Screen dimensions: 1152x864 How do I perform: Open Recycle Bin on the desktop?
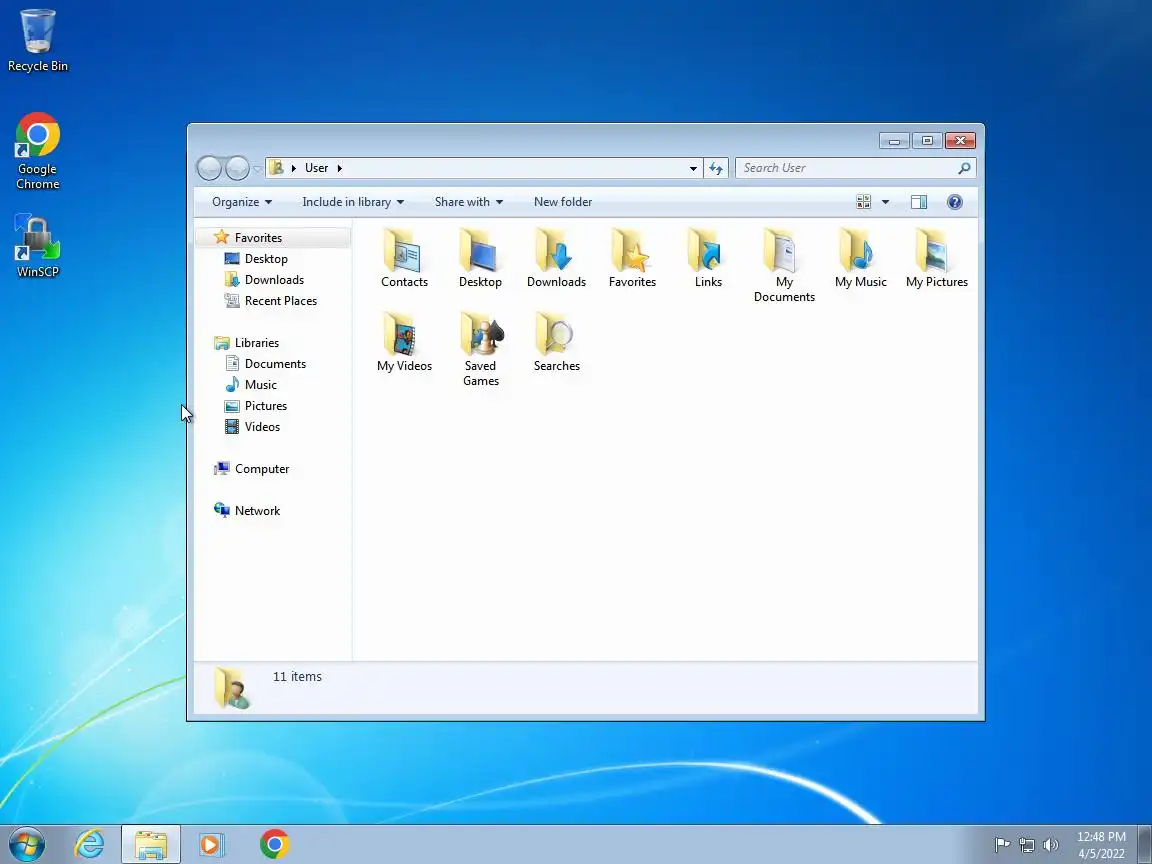point(37,41)
